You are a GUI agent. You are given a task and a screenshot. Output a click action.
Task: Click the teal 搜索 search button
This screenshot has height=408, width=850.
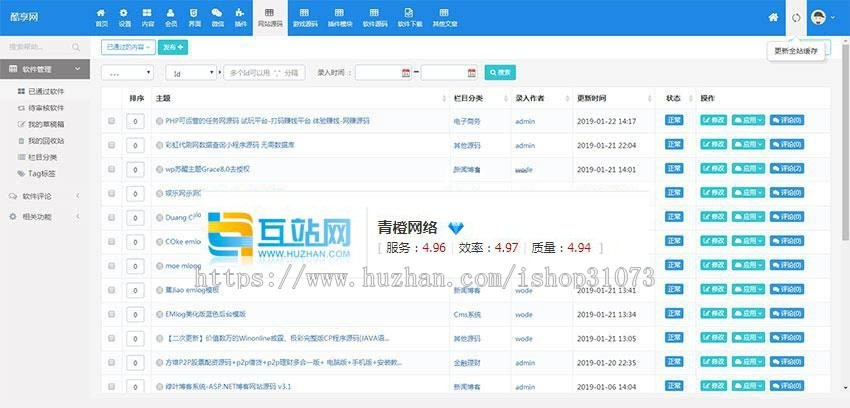click(500, 73)
